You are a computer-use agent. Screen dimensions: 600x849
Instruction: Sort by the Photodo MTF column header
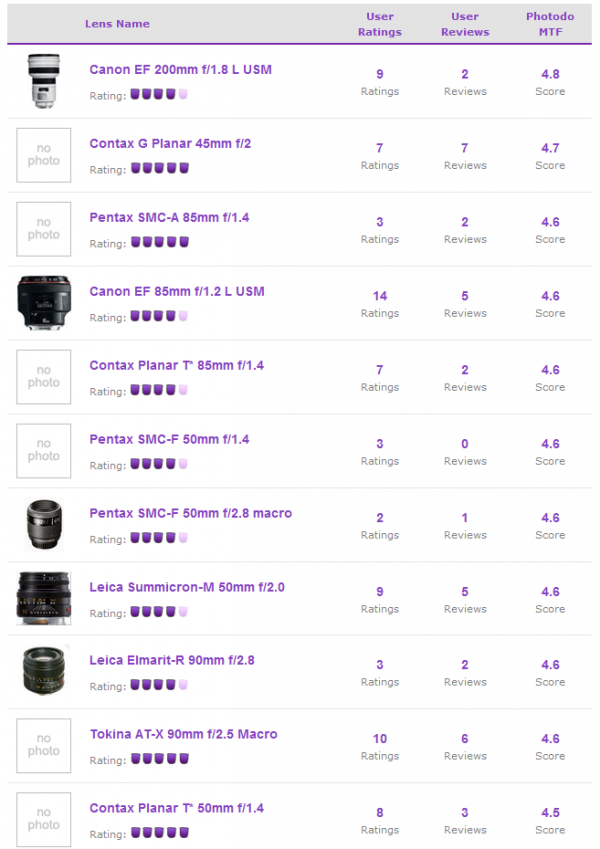pyautogui.click(x=550, y=24)
